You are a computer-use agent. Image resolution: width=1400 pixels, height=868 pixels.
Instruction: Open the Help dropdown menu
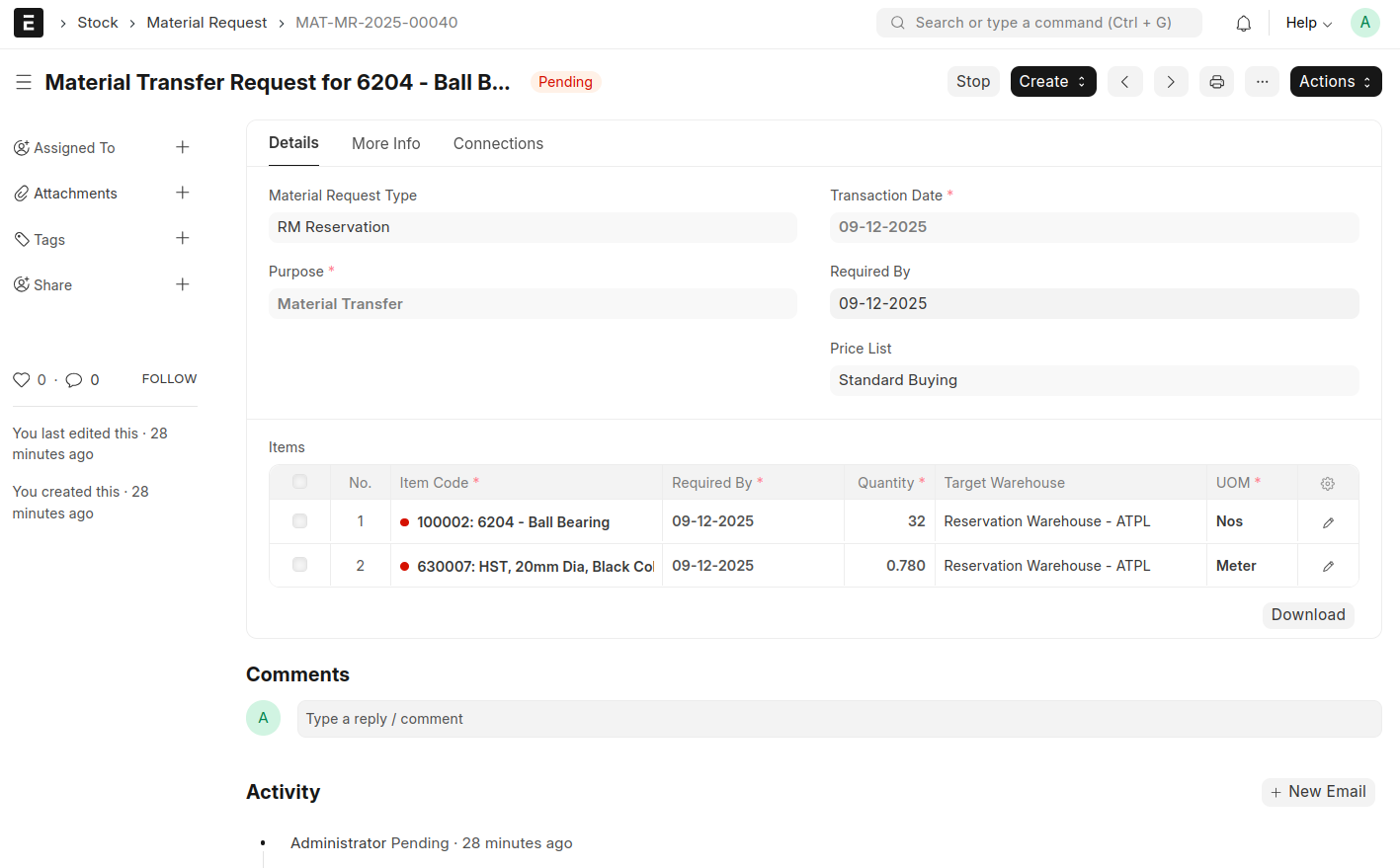[x=1308, y=23]
